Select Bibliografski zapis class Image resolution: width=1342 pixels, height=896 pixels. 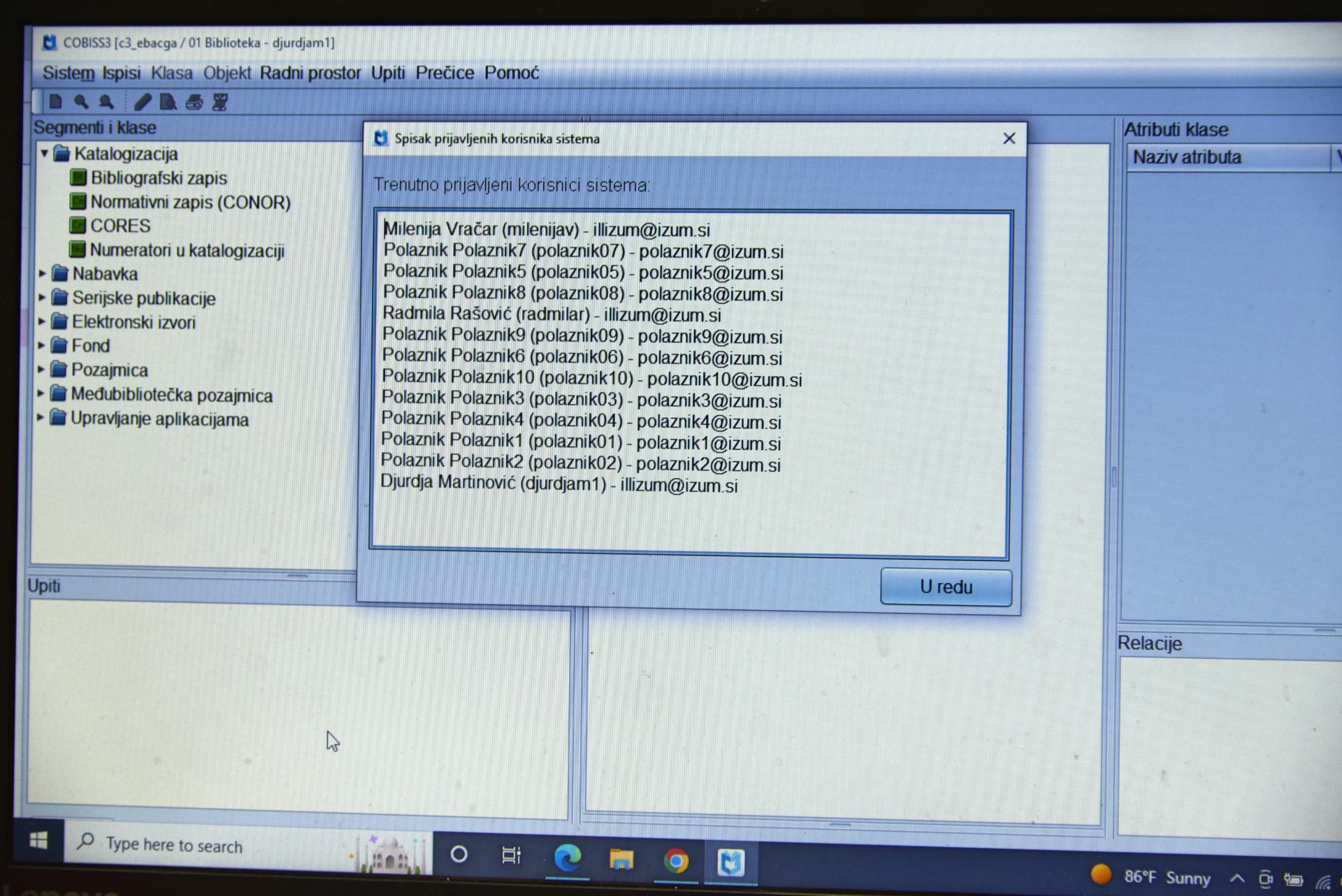[158, 178]
